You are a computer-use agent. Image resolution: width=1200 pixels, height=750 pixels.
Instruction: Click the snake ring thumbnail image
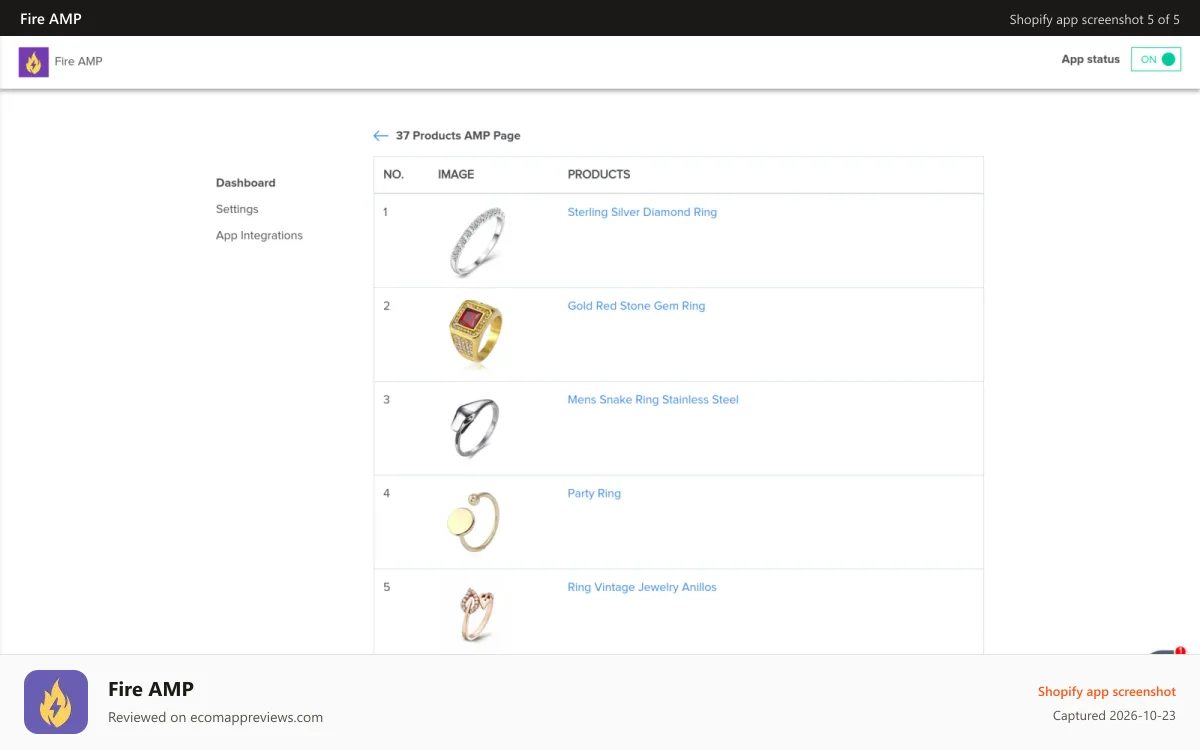pyautogui.click(x=474, y=428)
